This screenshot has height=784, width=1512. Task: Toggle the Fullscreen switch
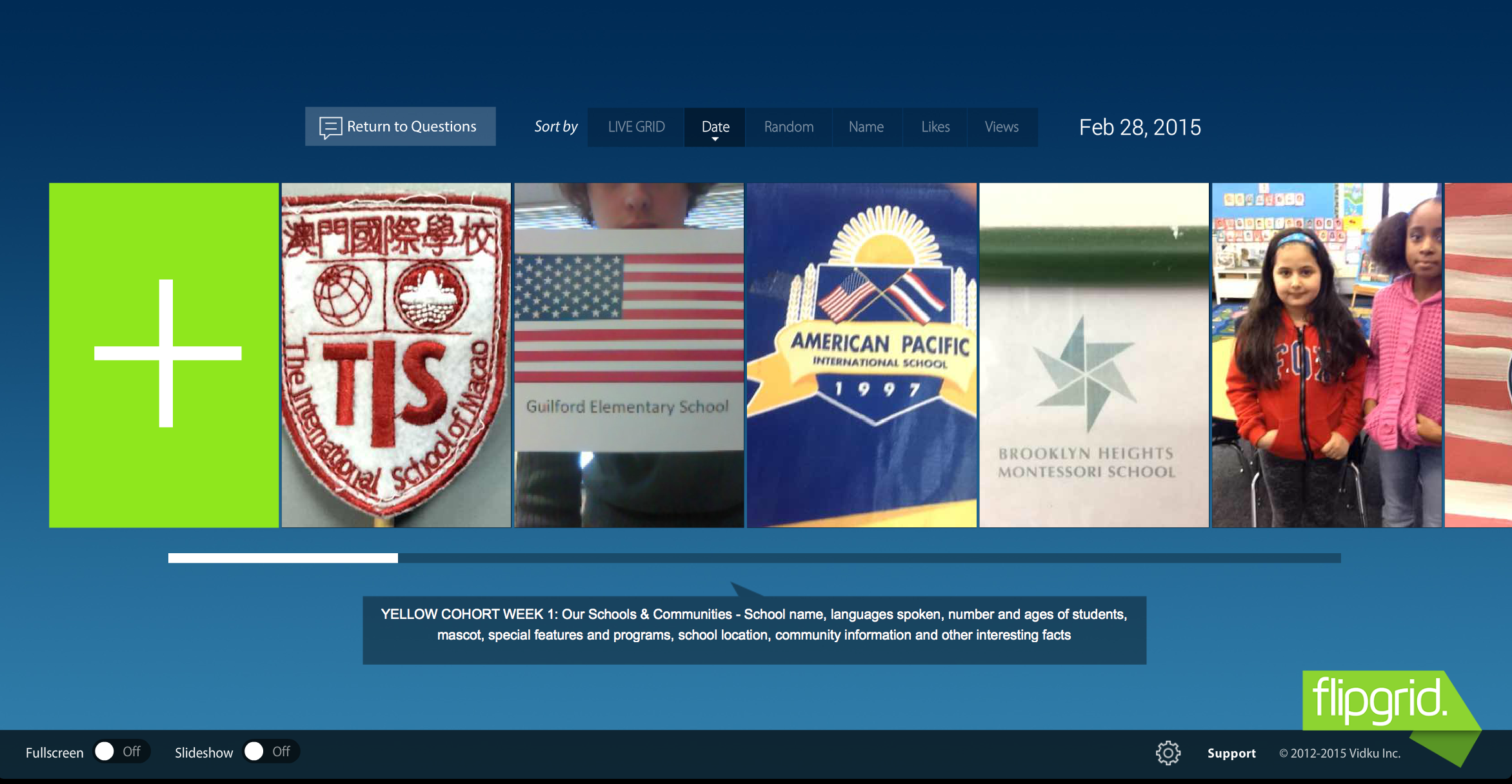click(121, 751)
